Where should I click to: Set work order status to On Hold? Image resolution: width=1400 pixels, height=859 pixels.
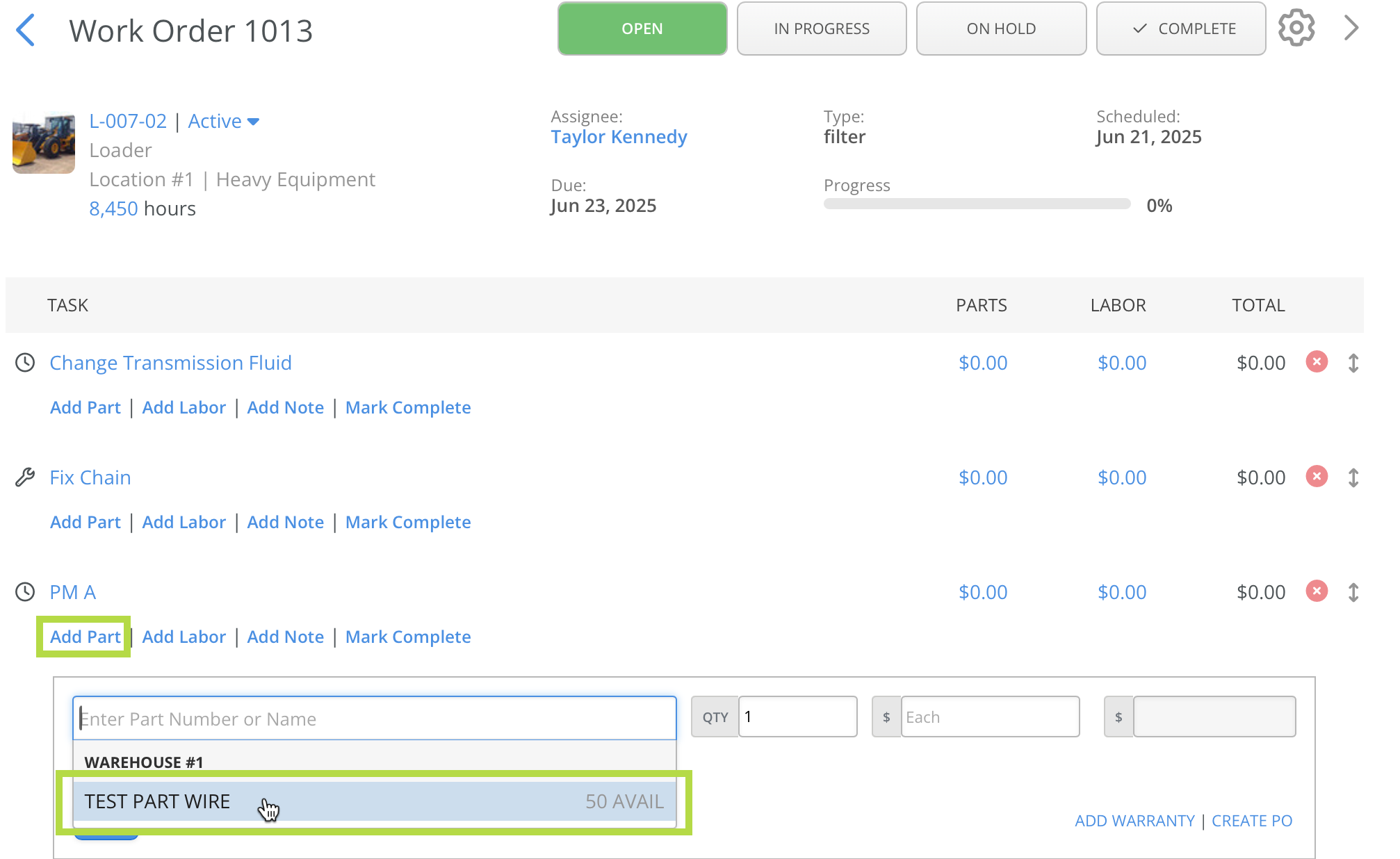[x=1001, y=28]
